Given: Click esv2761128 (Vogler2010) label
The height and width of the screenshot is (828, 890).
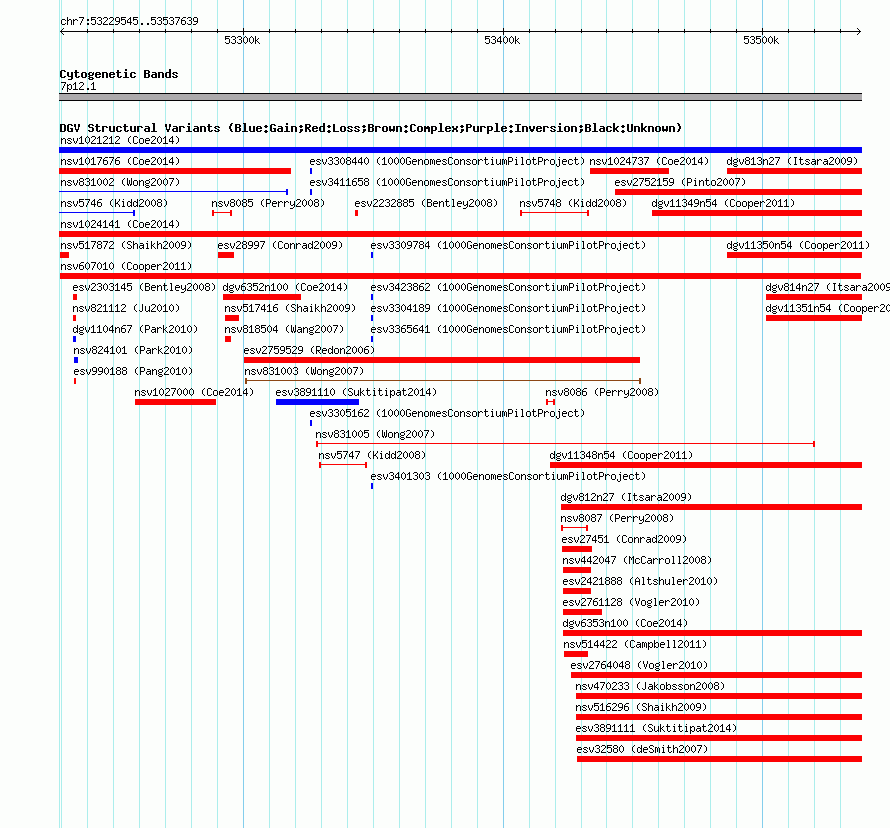Looking at the screenshot, I should (631, 602).
